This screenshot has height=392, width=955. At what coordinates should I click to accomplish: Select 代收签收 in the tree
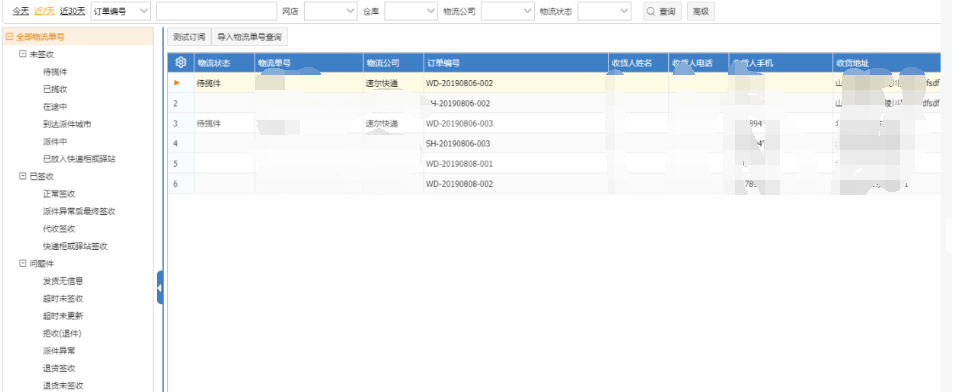(59, 229)
